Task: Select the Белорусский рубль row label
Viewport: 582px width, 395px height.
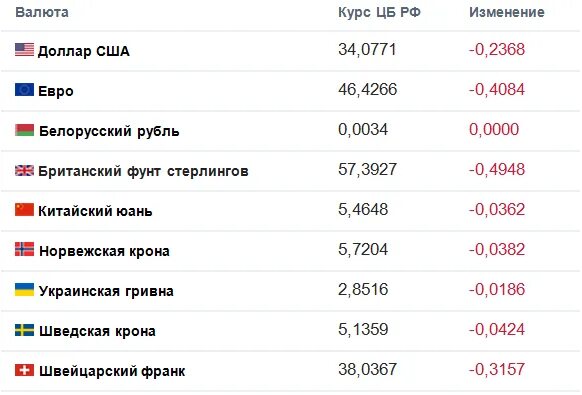Action: point(109,131)
